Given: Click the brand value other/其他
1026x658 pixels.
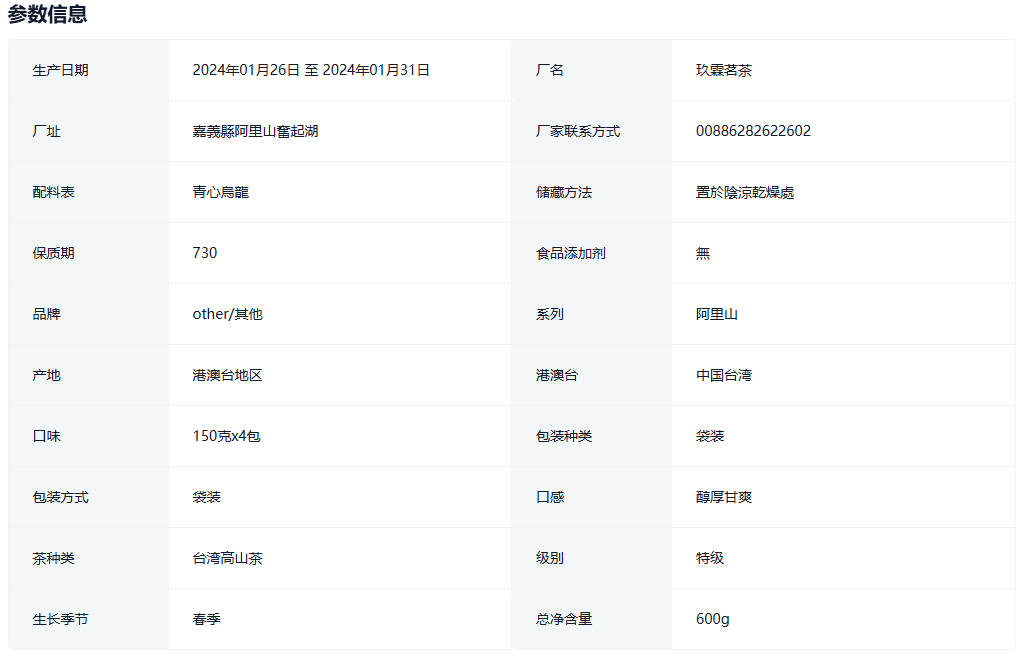Looking at the screenshot, I should point(227,314).
